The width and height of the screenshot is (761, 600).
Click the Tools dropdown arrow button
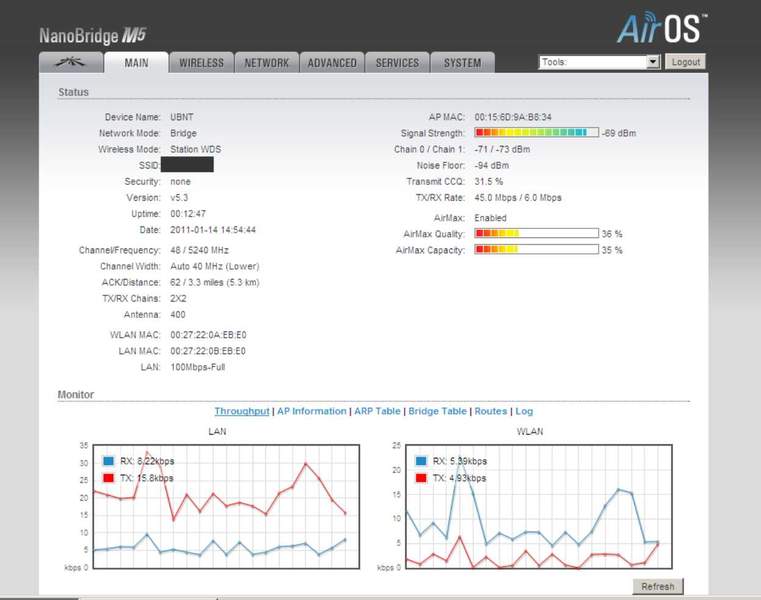[x=653, y=62]
